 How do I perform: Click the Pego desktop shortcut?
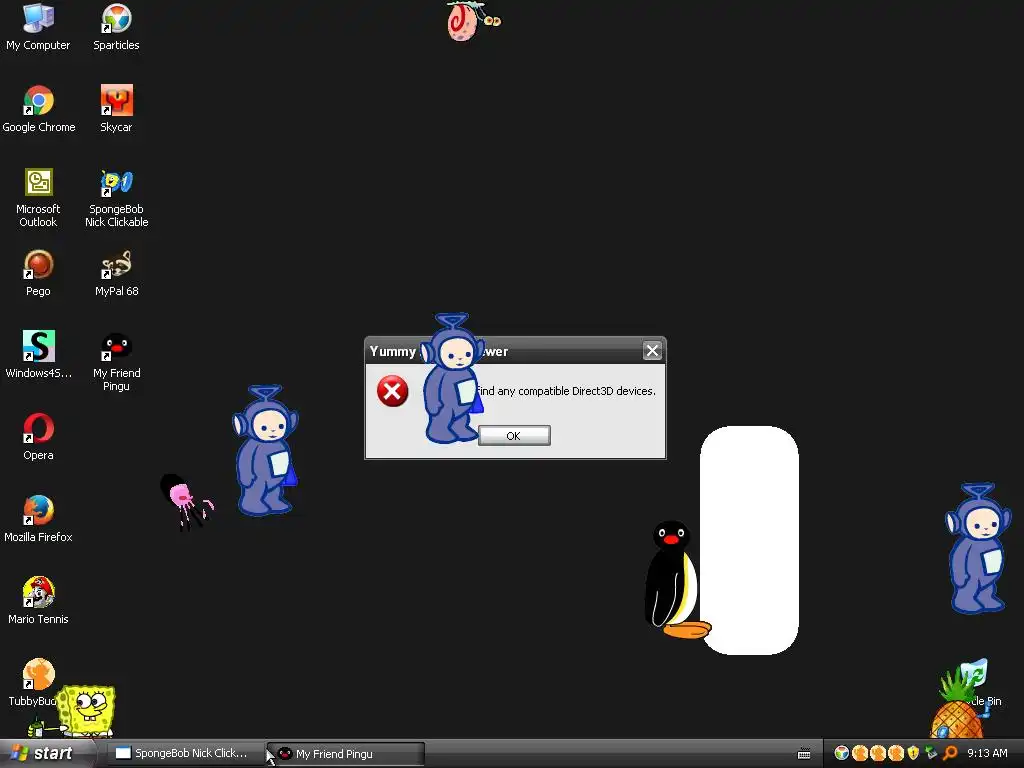pyautogui.click(x=38, y=272)
